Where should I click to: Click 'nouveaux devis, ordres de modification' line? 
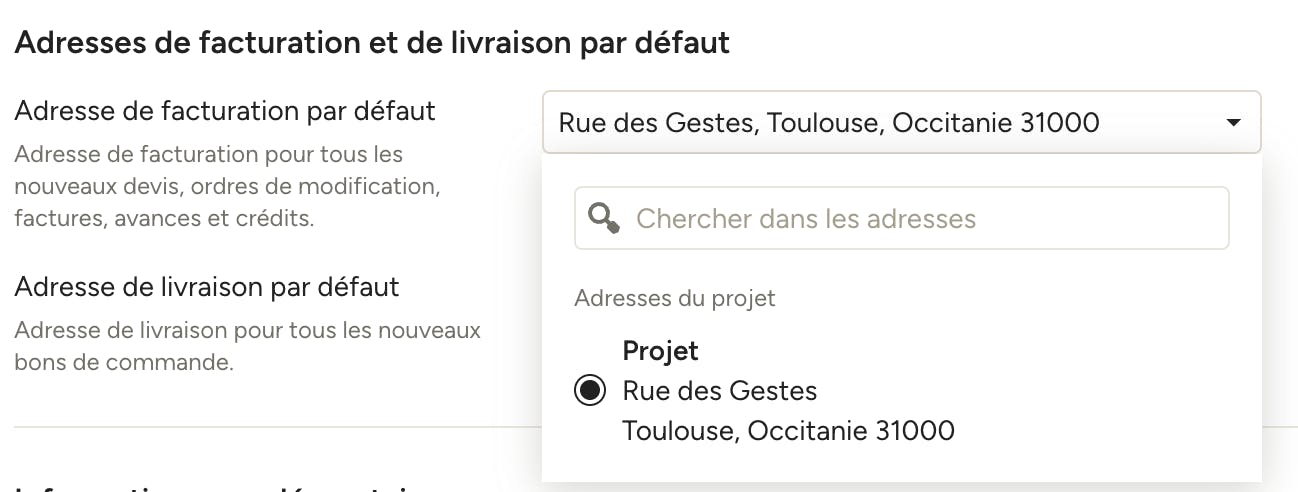(228, 187)
